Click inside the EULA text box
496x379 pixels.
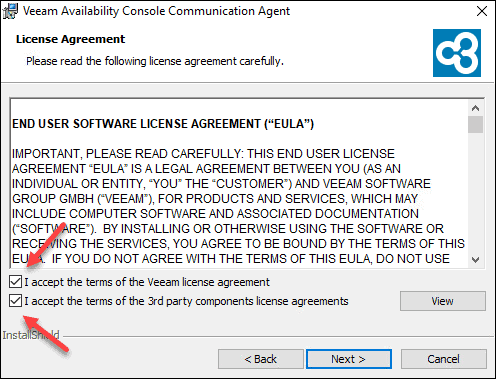coord(239,183)
